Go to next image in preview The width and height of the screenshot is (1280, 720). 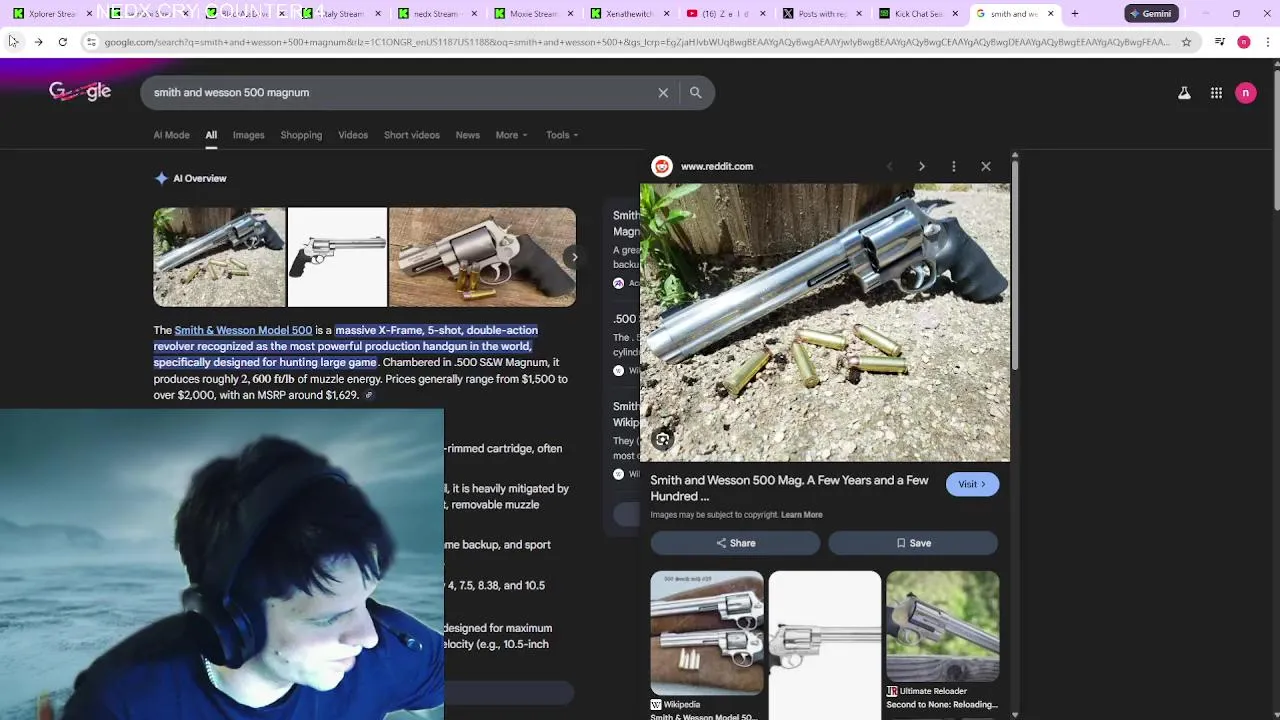[921, 166]
